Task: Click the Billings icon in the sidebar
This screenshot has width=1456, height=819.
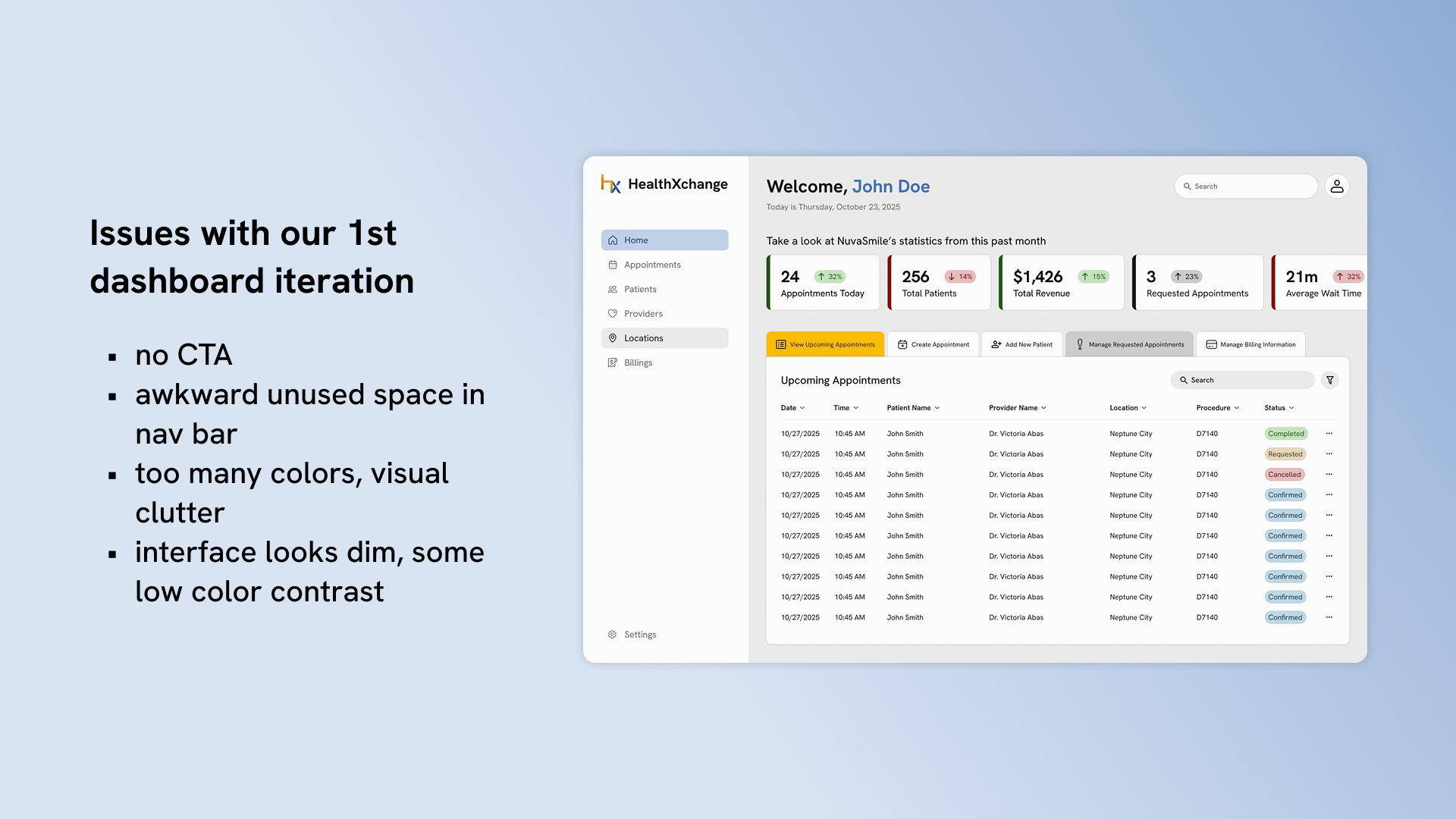Action: coord(613,362)
